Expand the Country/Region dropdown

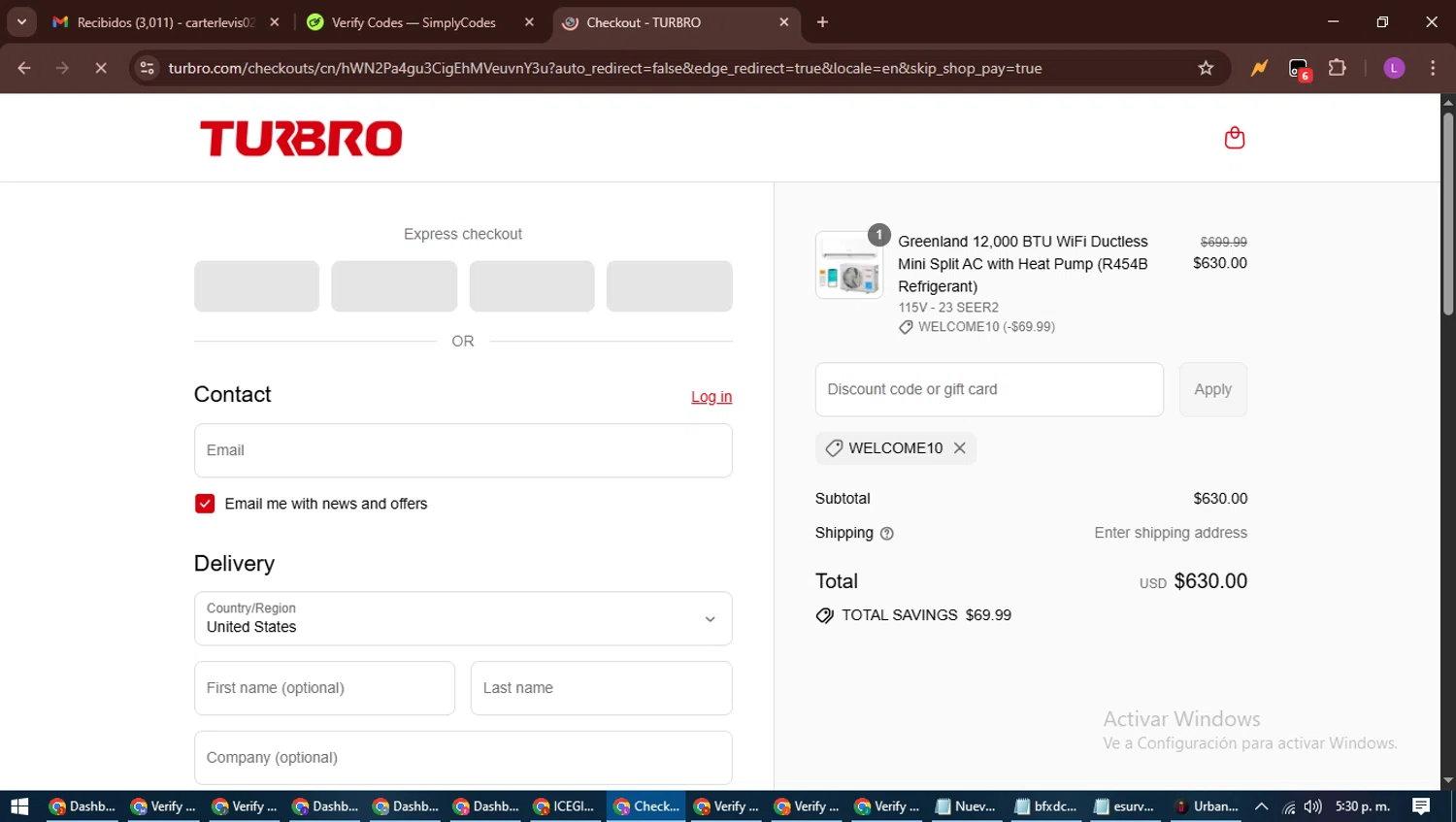tap(463, 618)
